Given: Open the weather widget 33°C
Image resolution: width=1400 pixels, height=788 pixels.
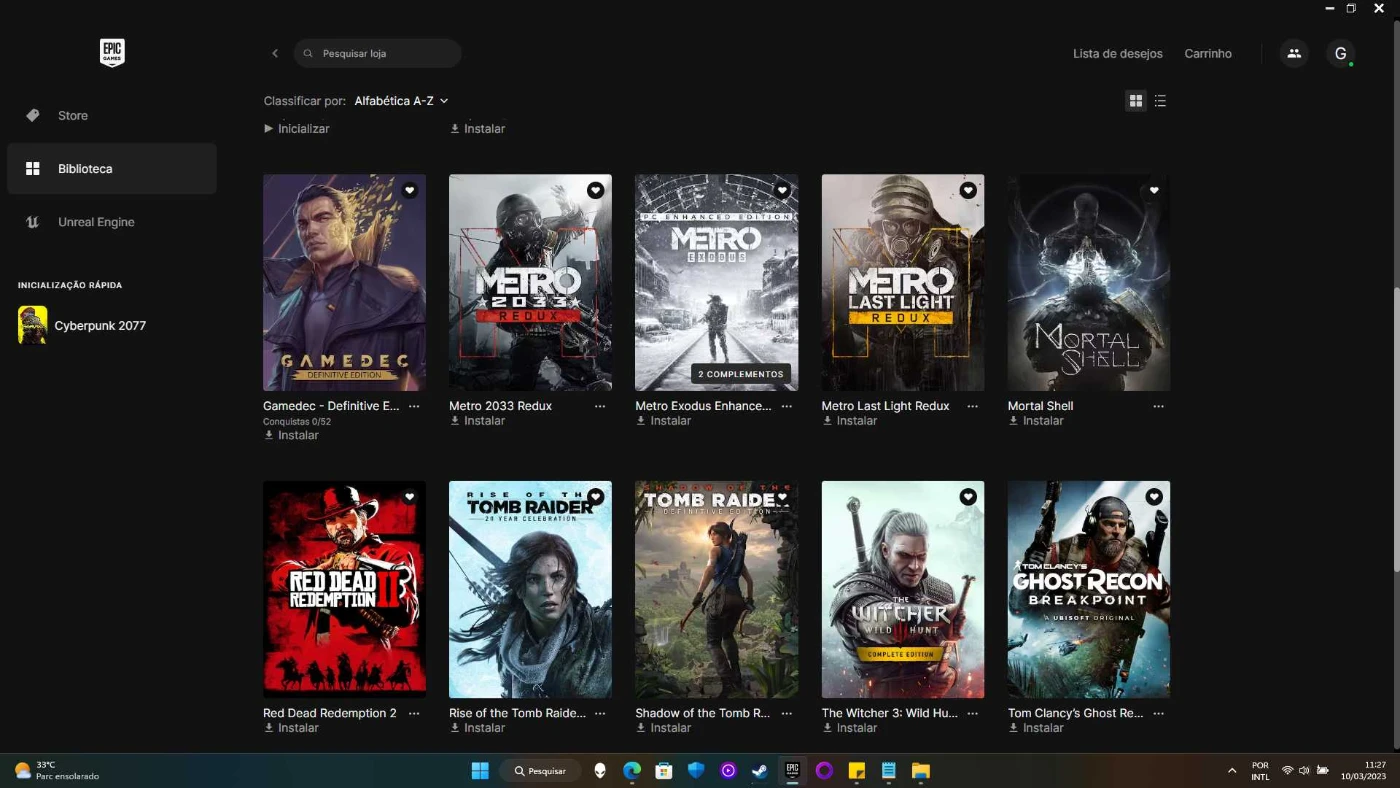Looking at the screenshot, I should (x=57, y=770).
